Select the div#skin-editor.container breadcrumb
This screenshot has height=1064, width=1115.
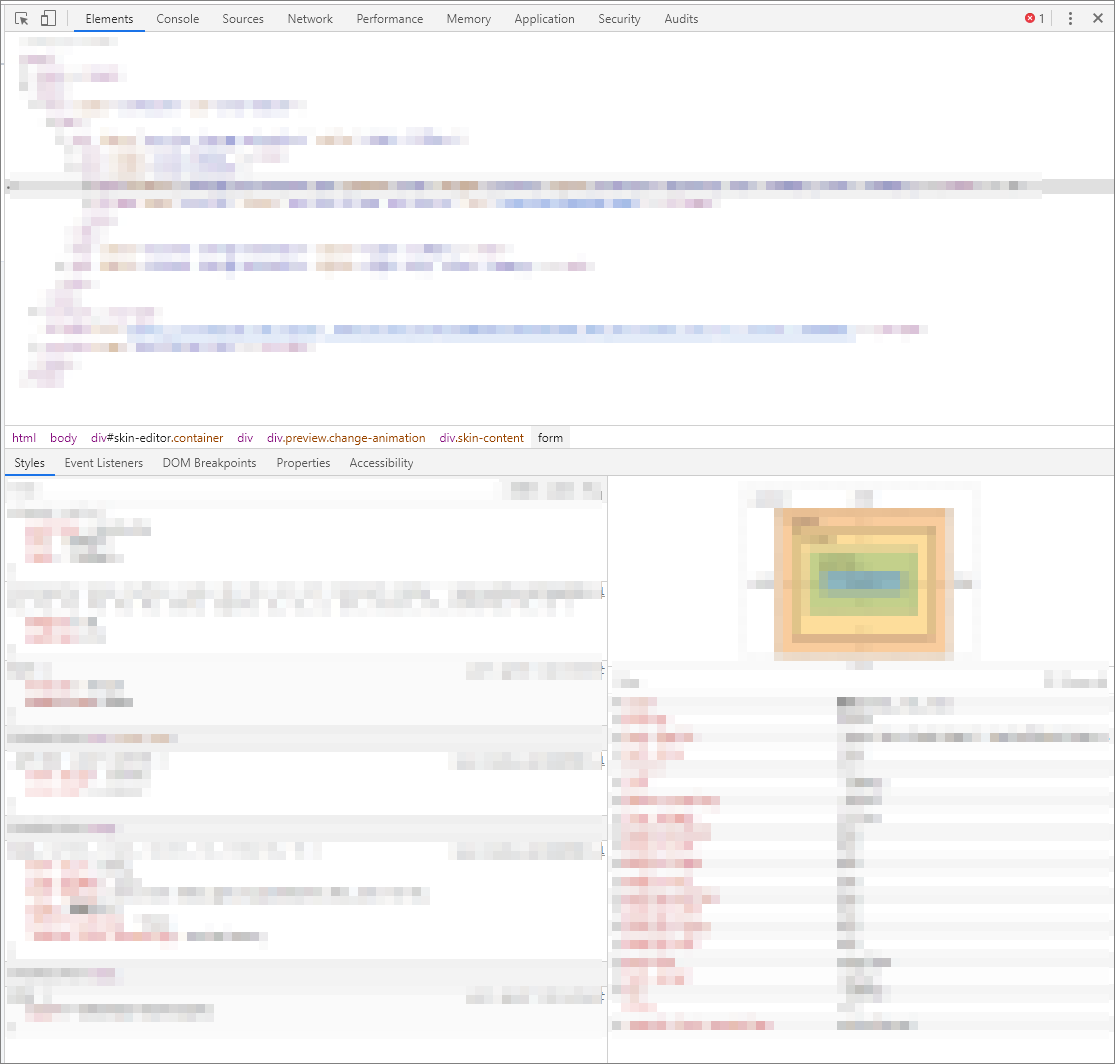click(x=157, y=438)
